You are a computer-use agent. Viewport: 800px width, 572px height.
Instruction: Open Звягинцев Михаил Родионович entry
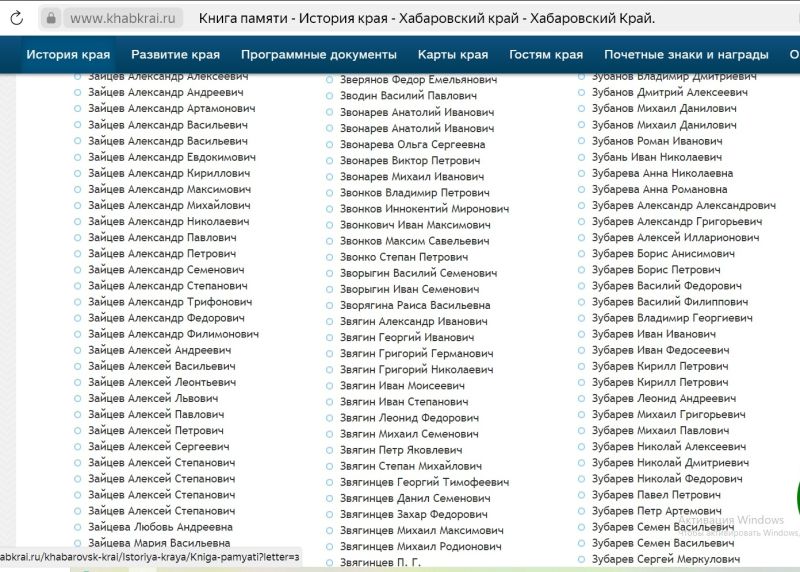421,546
